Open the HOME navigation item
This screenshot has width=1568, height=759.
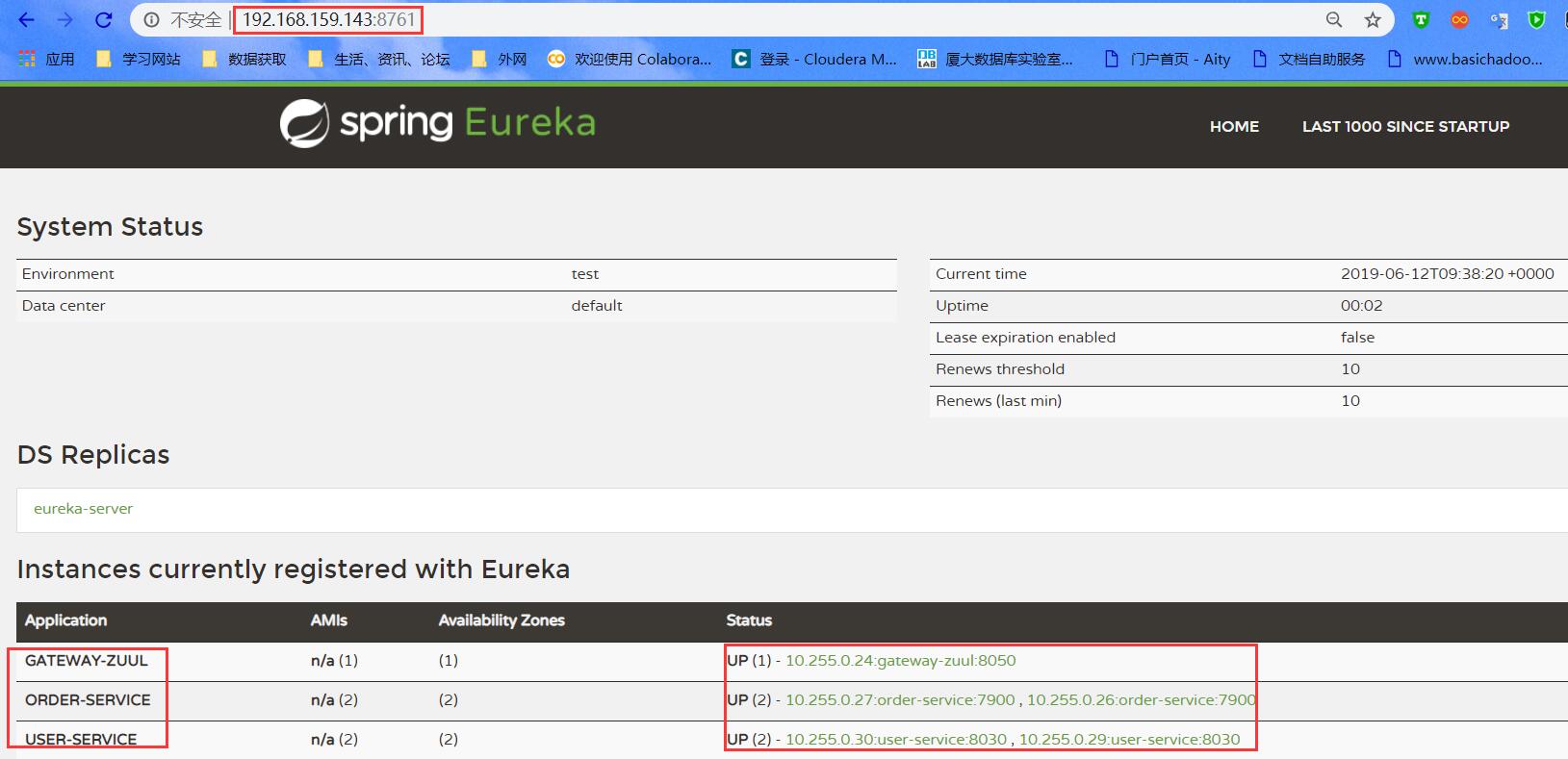1234,126
